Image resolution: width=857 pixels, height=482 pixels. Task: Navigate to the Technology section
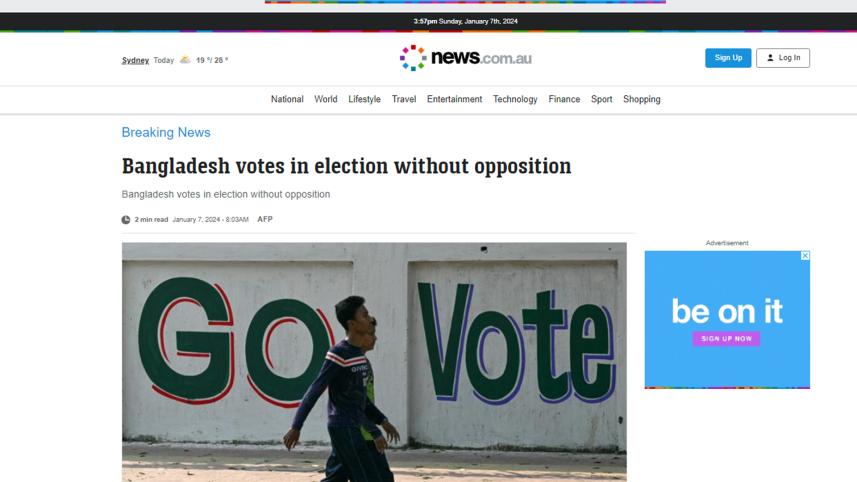click(515, 99)
